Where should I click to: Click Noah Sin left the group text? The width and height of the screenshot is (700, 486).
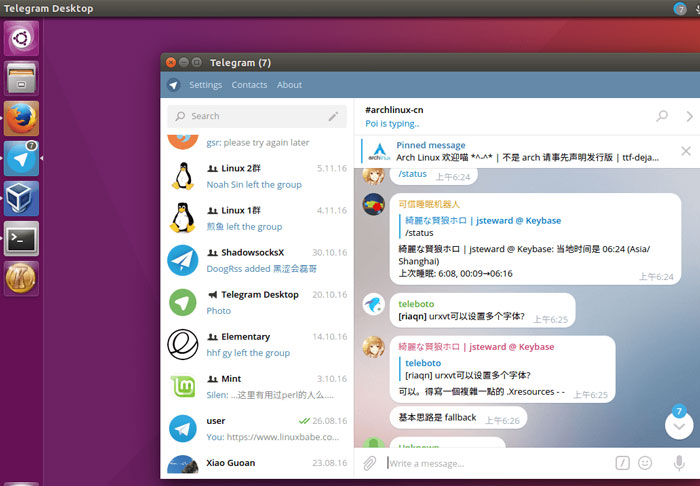point(254,185)
